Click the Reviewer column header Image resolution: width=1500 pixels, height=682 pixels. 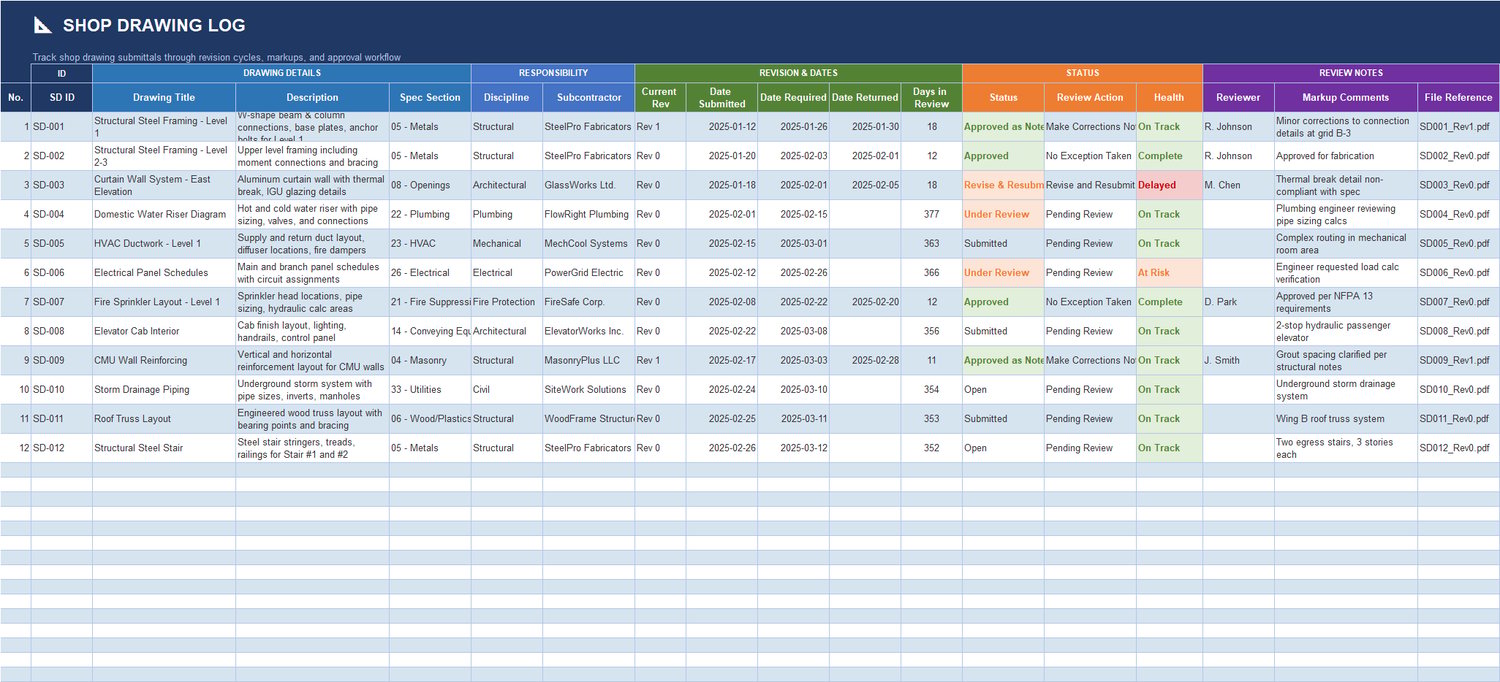[x=1238, y=97]
